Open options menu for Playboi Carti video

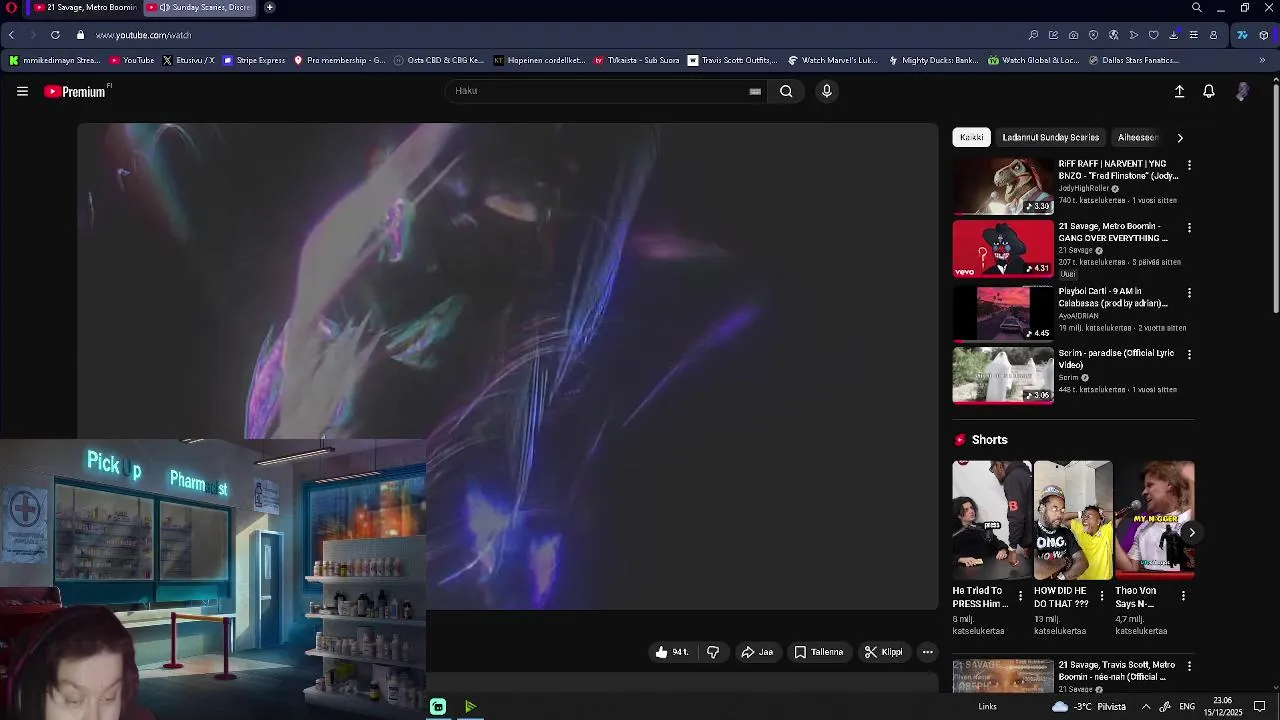coord(1189,293)
